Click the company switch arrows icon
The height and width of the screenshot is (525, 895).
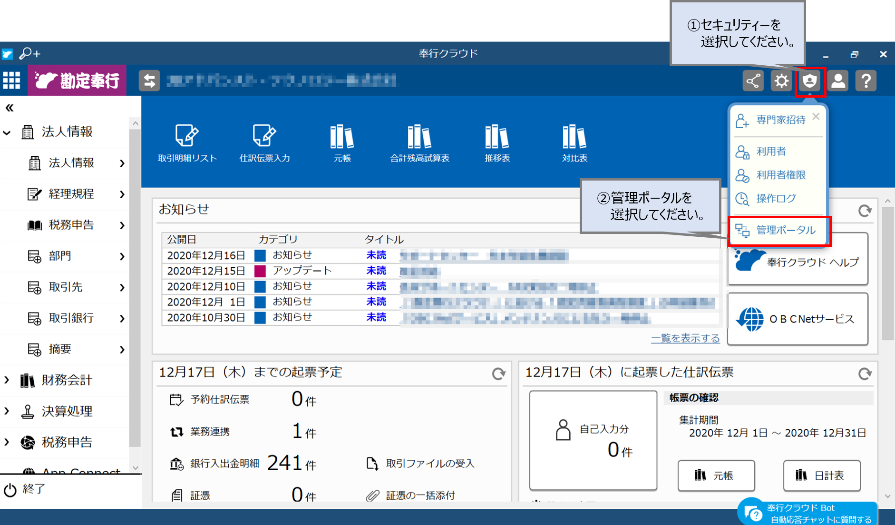click(149, 80)
